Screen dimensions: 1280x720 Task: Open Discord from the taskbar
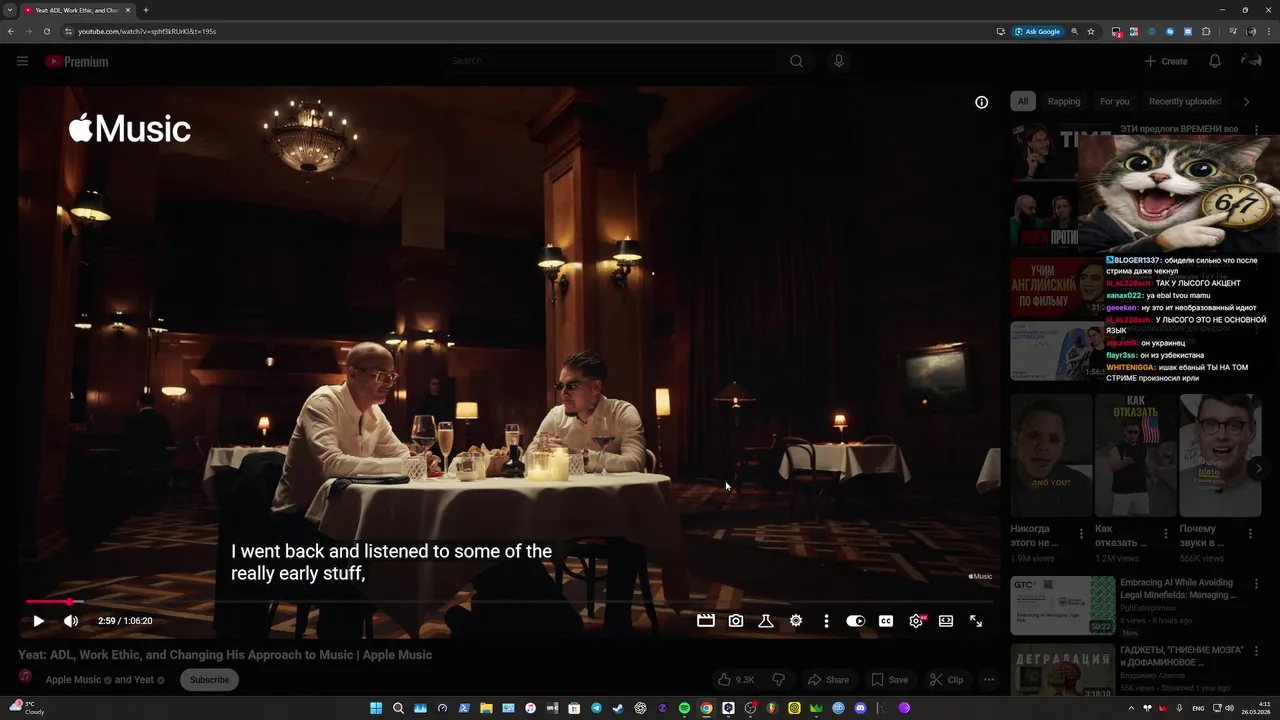[860, 708]
